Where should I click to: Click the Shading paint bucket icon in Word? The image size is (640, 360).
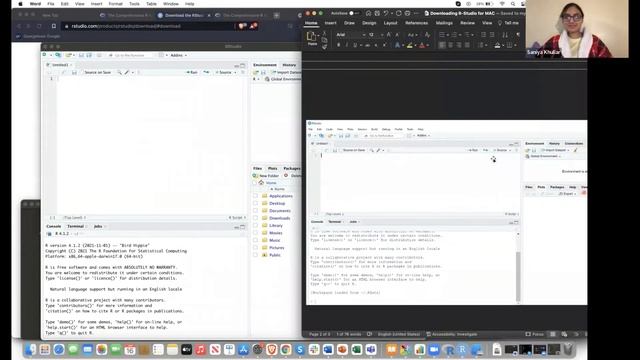[x=497, y=45]
